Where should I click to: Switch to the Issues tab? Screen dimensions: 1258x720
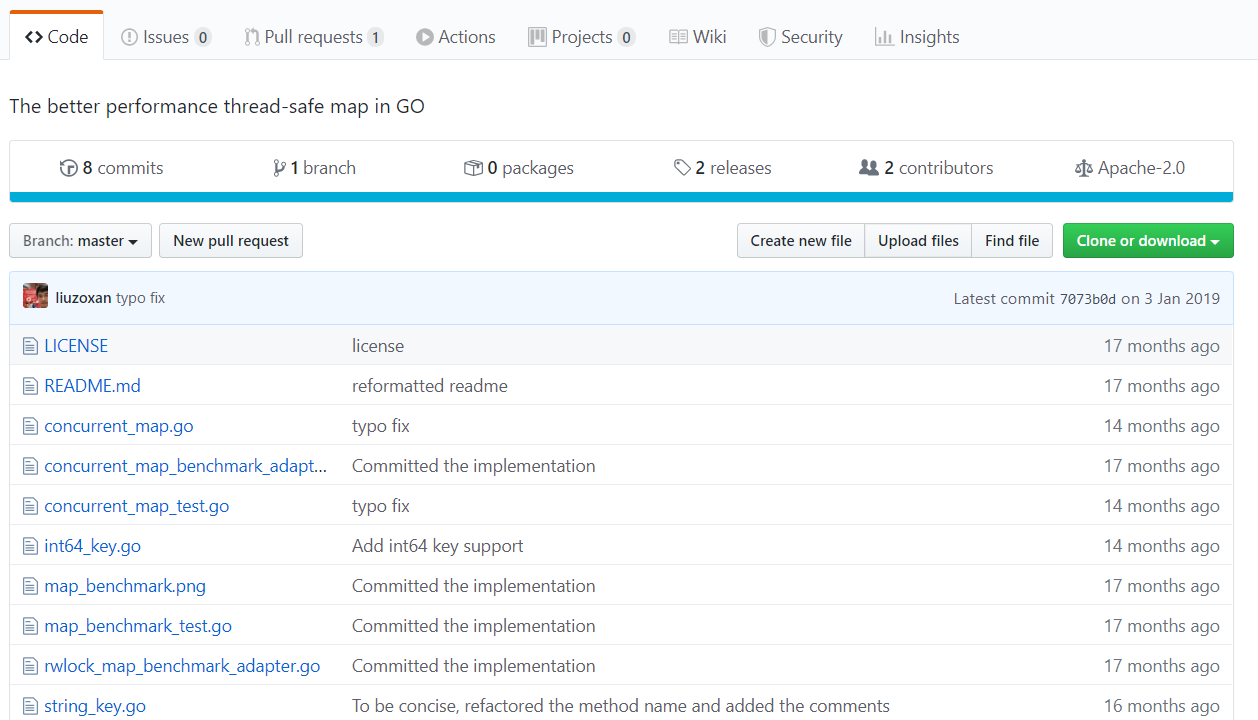pyautogui.click(x=165, y=37)
